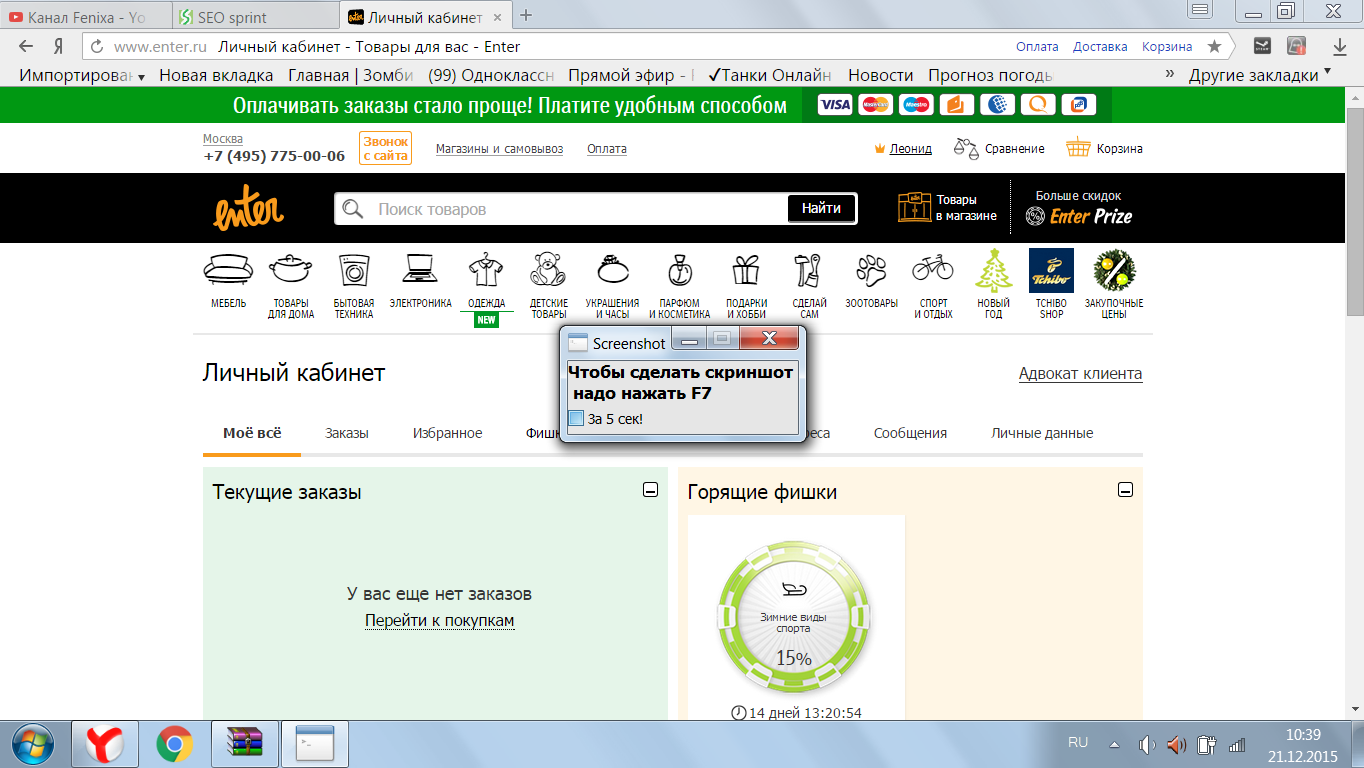Collapse the Горящие фишки panel

[1125, 490]
